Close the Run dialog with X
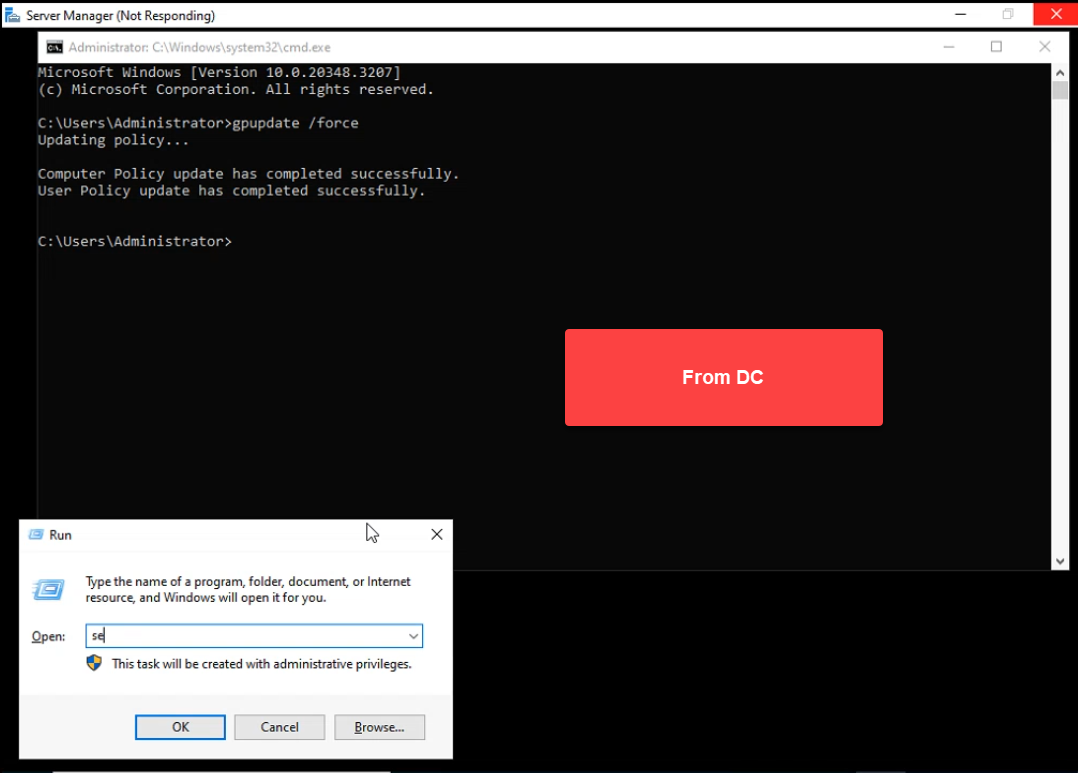Screen dimensions: 1078x773 coord(437,534)
